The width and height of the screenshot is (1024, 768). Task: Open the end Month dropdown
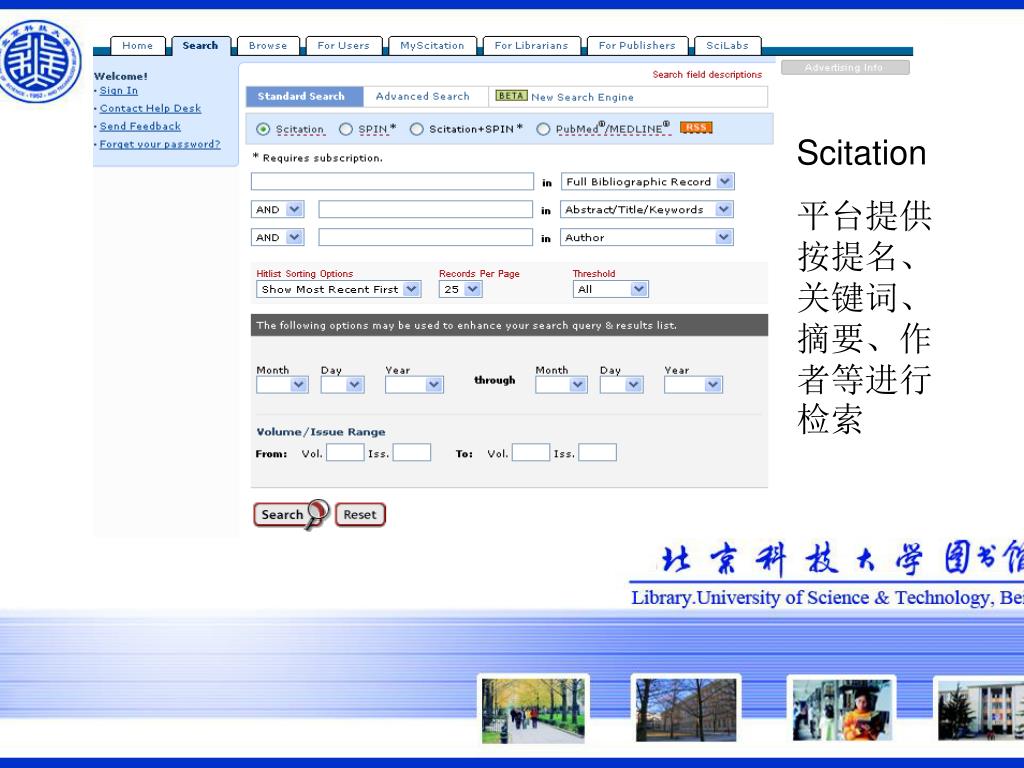561,385
